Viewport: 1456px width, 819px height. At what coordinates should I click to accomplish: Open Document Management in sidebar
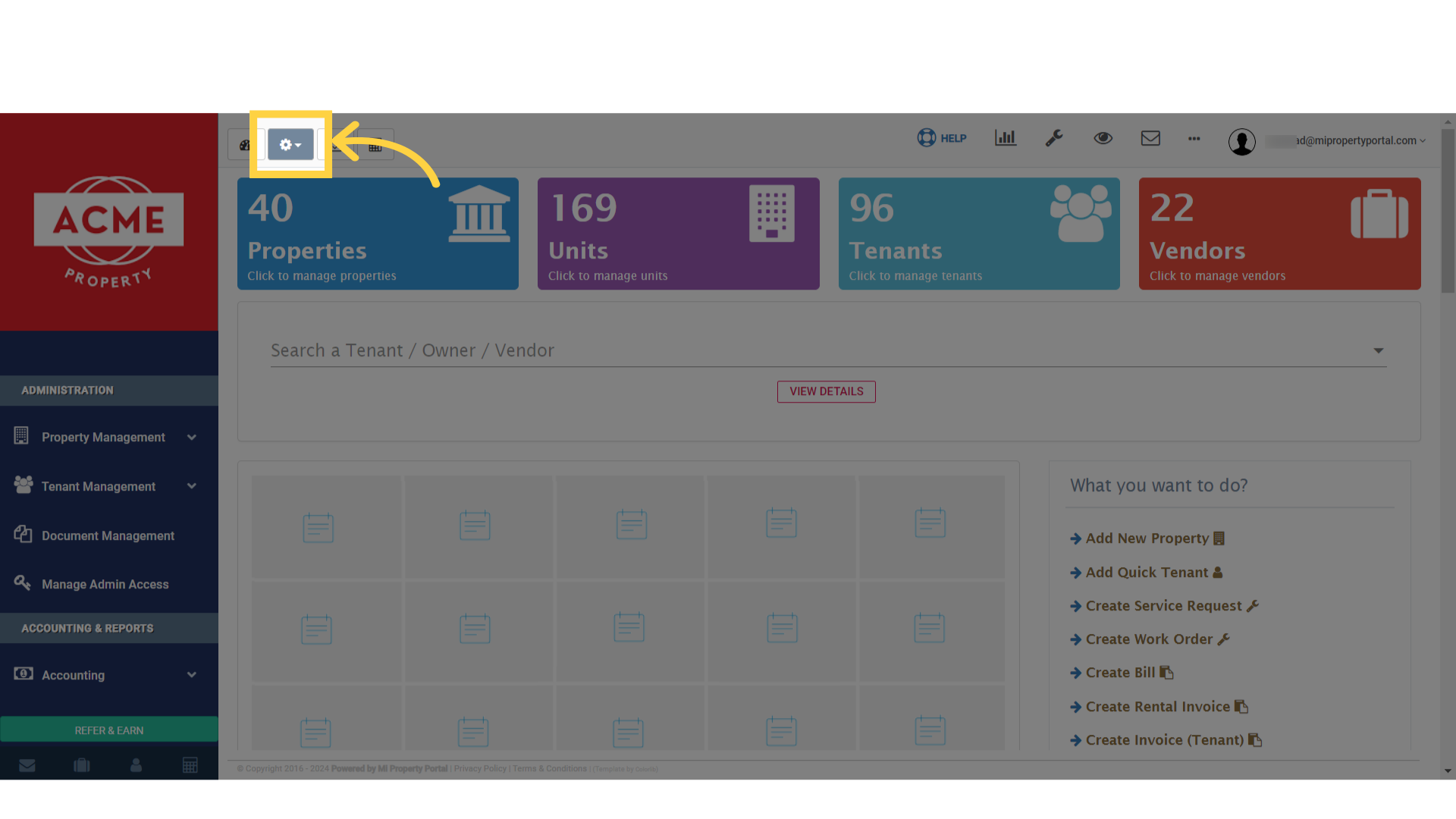[x=109, y=535]
